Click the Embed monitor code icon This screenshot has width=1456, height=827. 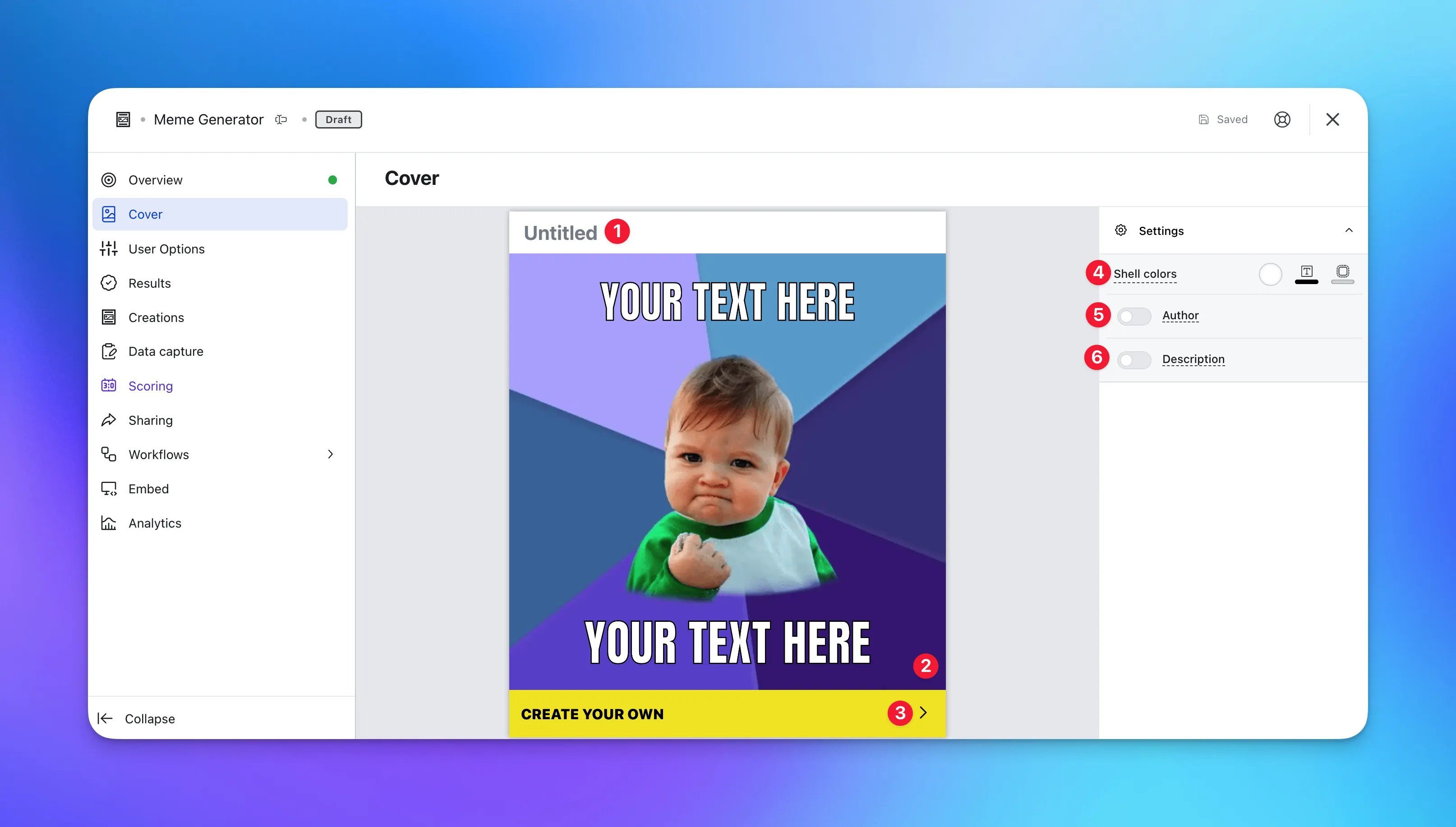109,488
